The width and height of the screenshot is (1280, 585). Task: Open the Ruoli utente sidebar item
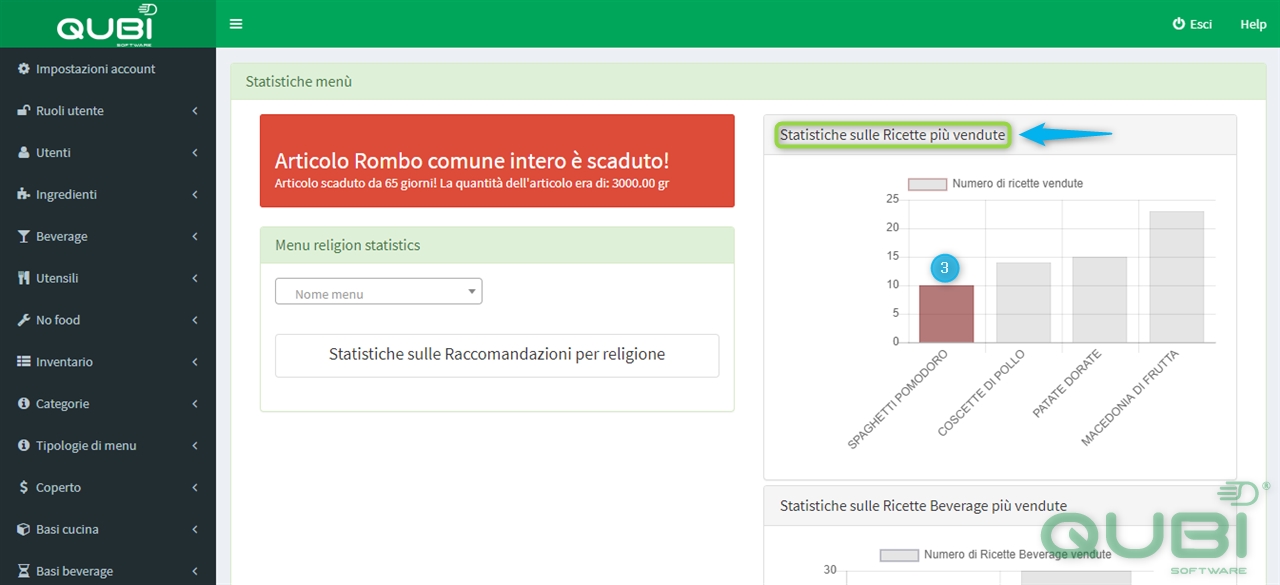pos(108,111)
